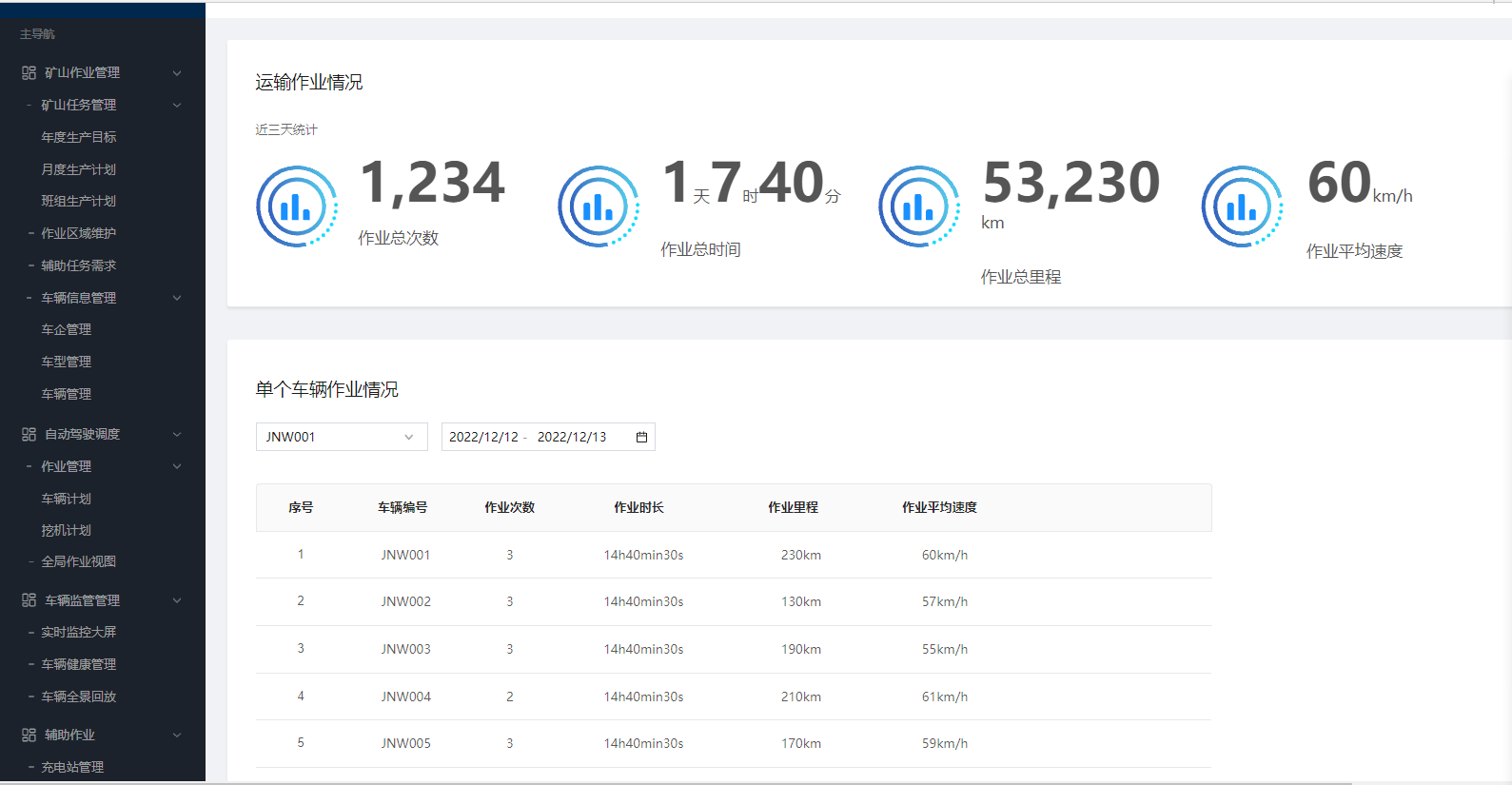The height and width of the screenshot is (785, 1512).
Task: Open 充电站管理
Action: pos(72,767)
